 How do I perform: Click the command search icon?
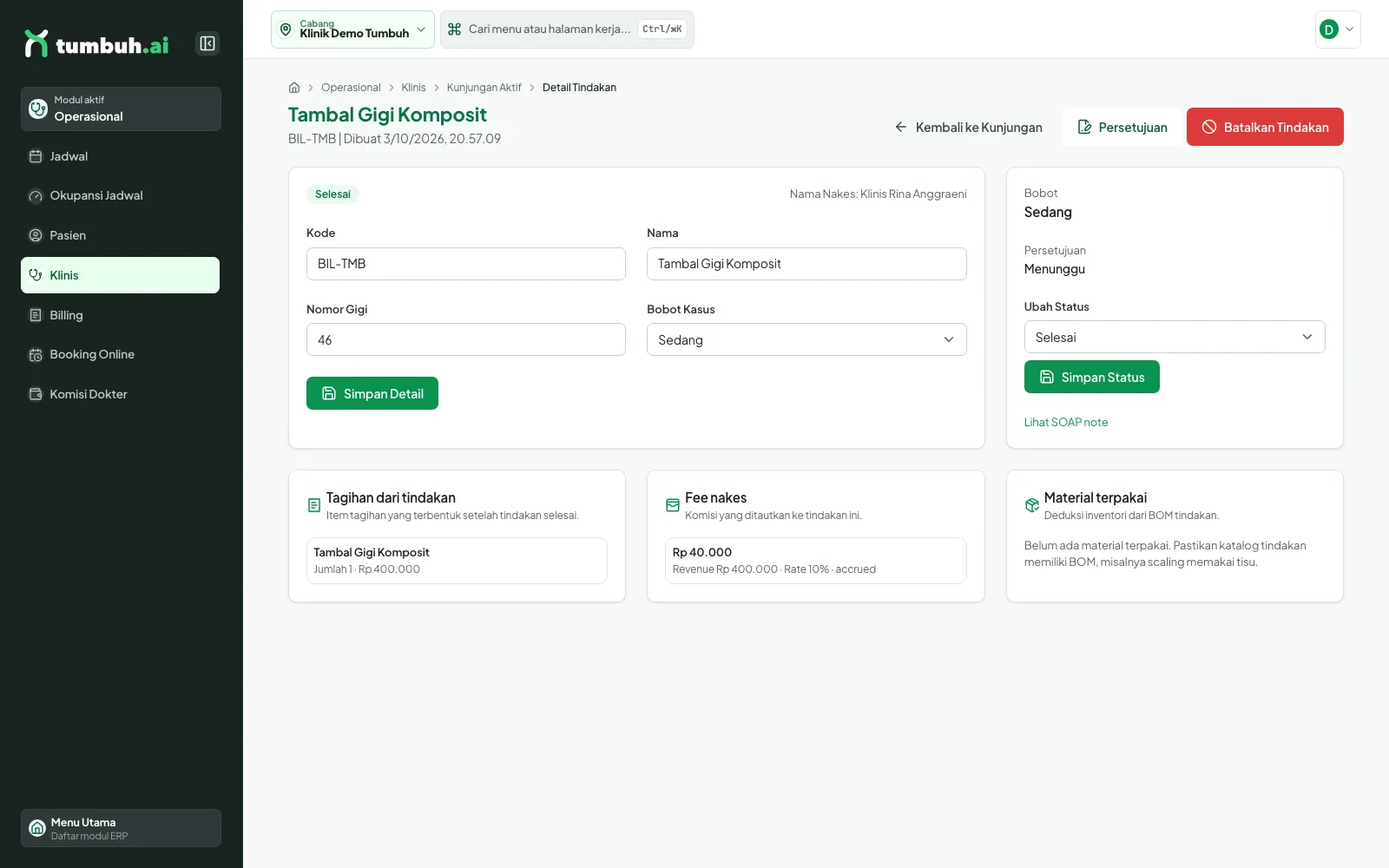[454, 30]
